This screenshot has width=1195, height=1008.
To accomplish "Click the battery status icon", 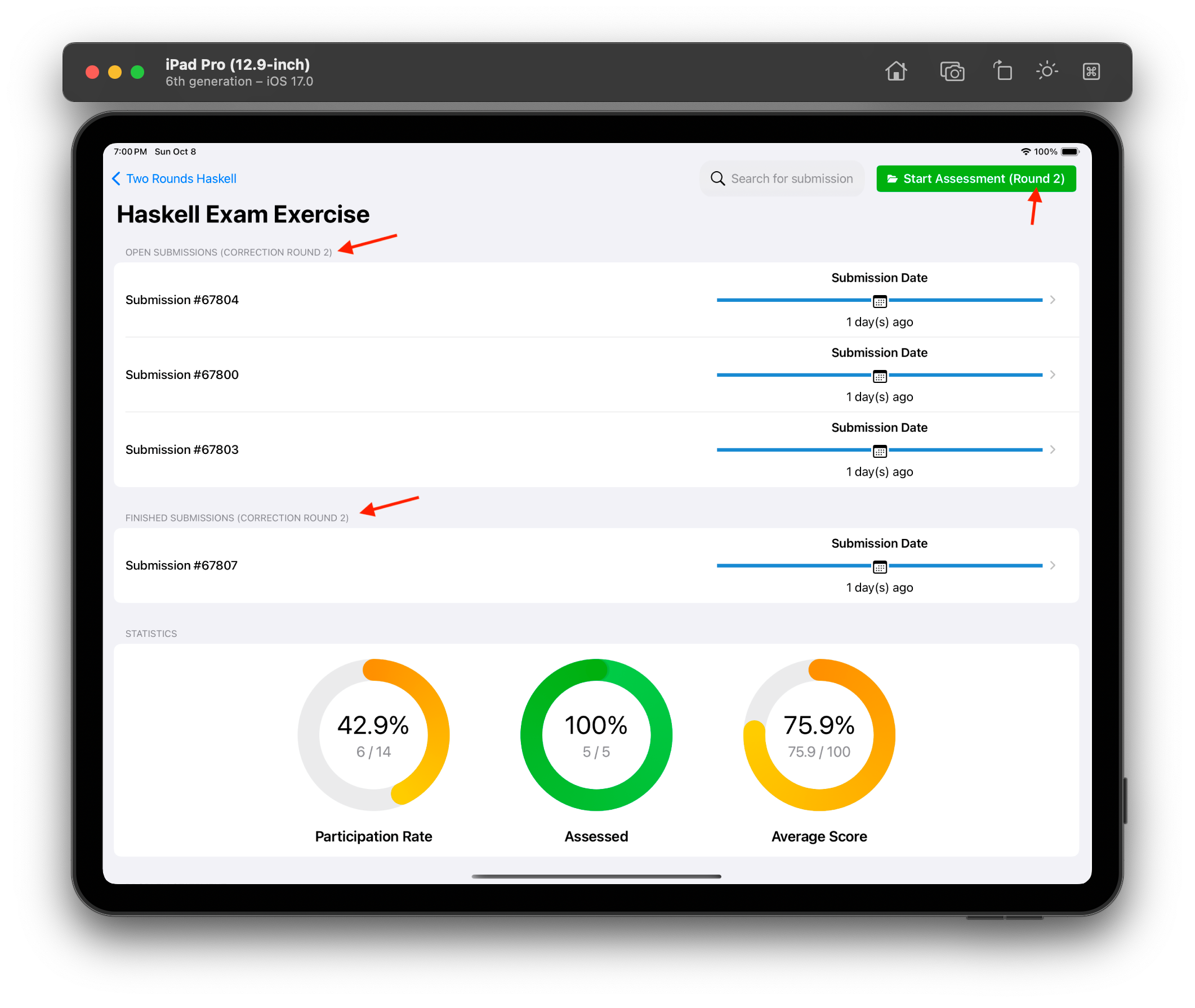I will click(x=1070, y=151).
